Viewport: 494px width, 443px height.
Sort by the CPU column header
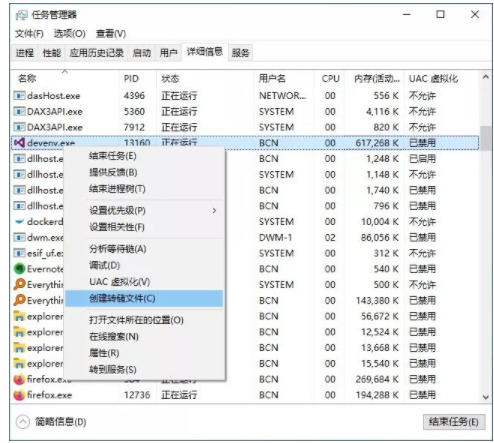click(x=329, y=79)
